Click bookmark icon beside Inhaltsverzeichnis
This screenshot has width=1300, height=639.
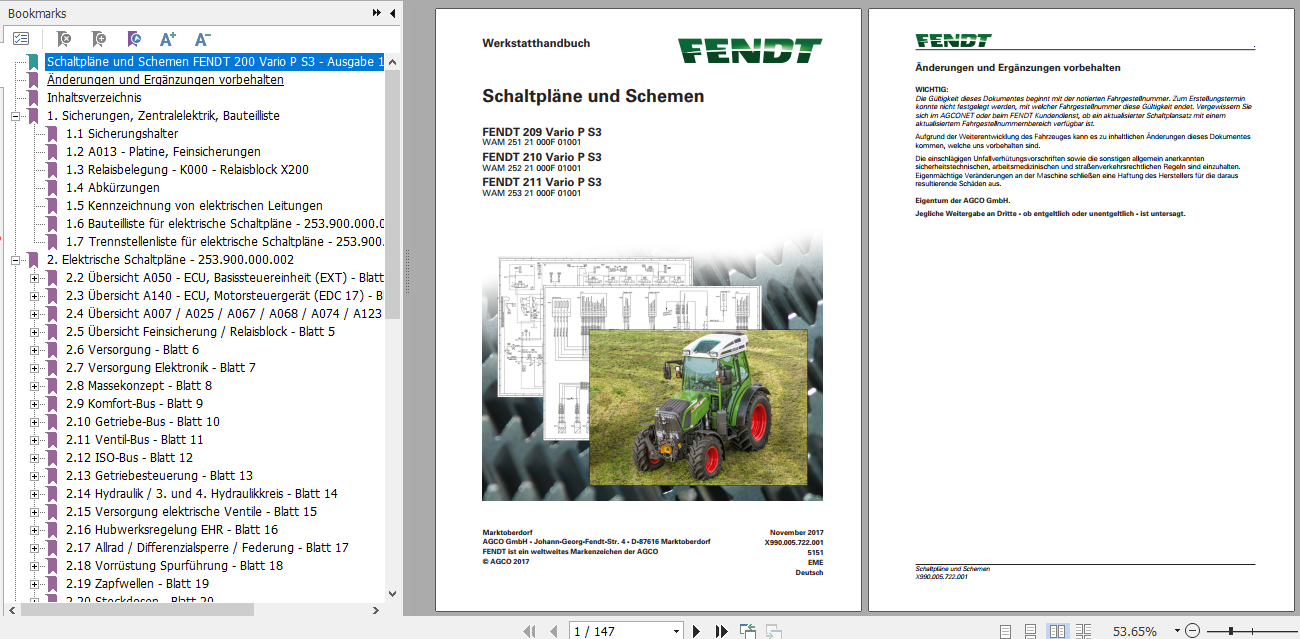click(x=33, y=98)
